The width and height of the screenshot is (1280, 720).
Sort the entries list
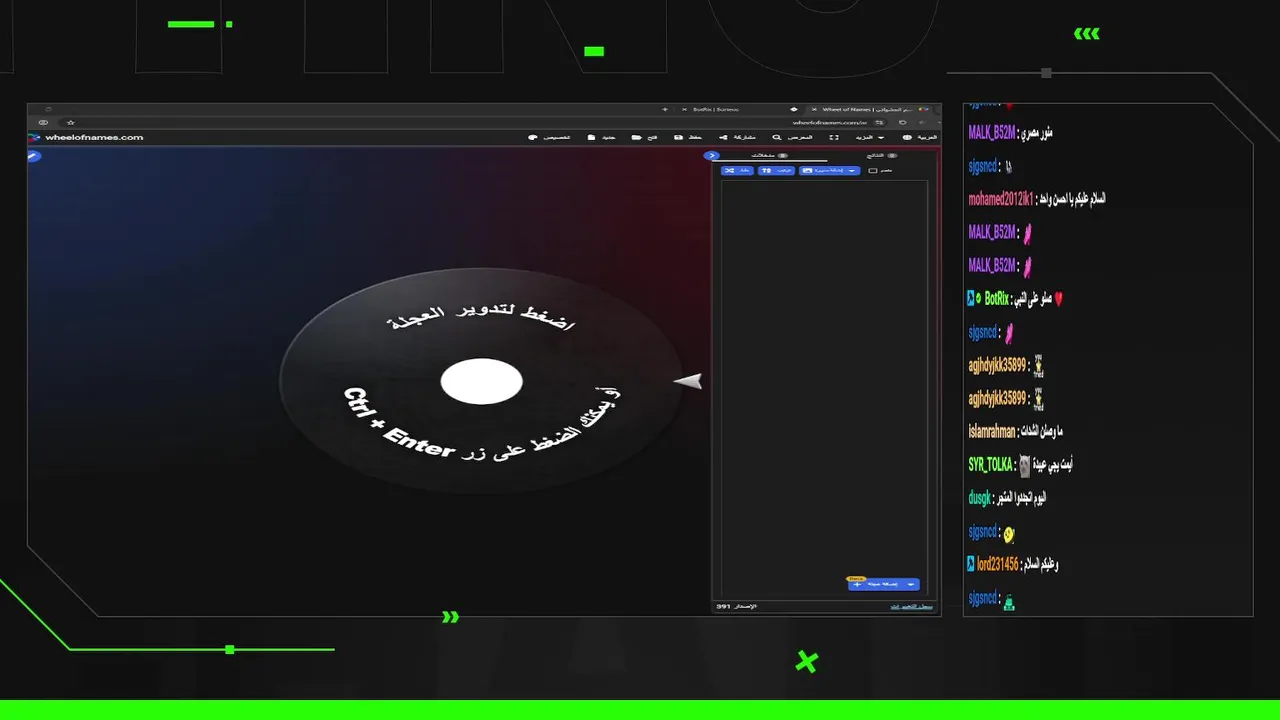[x=777, y=170]
